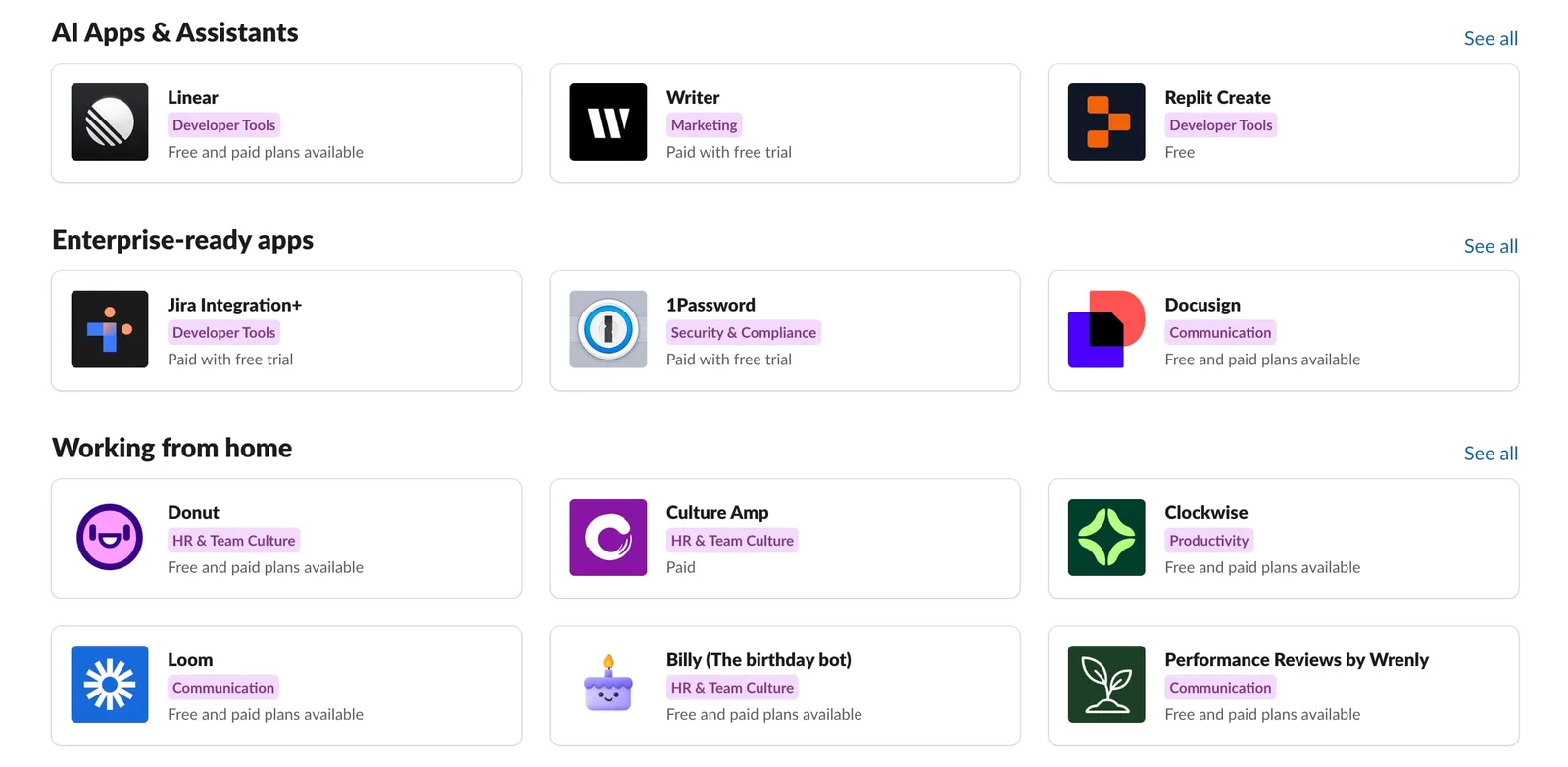
Task: Click the Performance Reviews by Wrenly plant icon
Action: (1105, 684)
